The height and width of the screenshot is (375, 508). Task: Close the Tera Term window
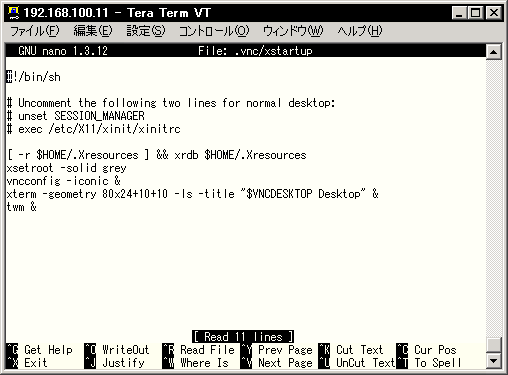(x=493, y=13)
